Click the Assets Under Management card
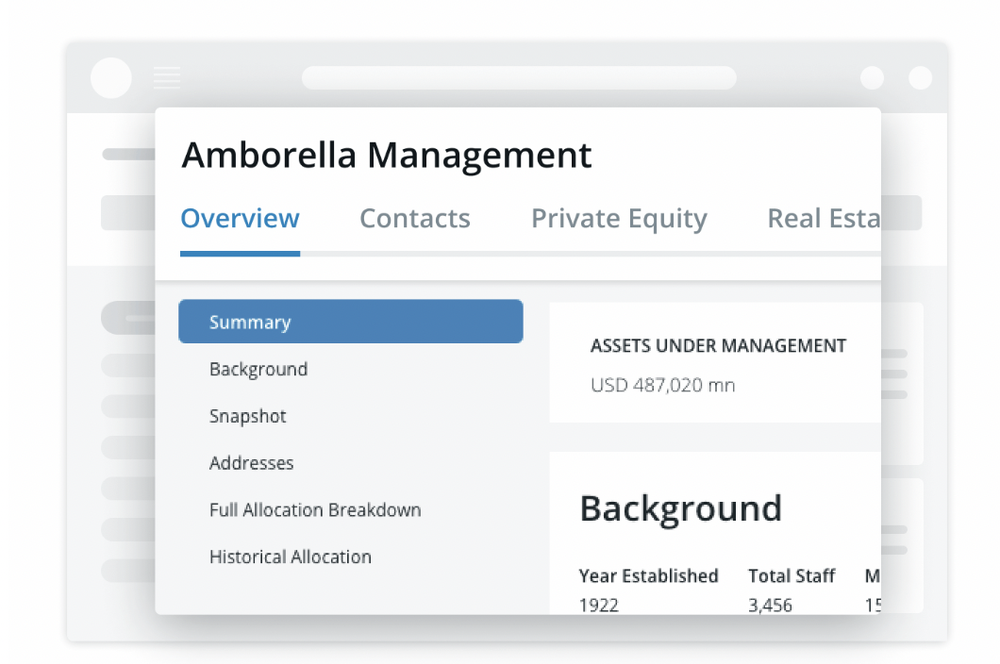 (x=715, y=362)
